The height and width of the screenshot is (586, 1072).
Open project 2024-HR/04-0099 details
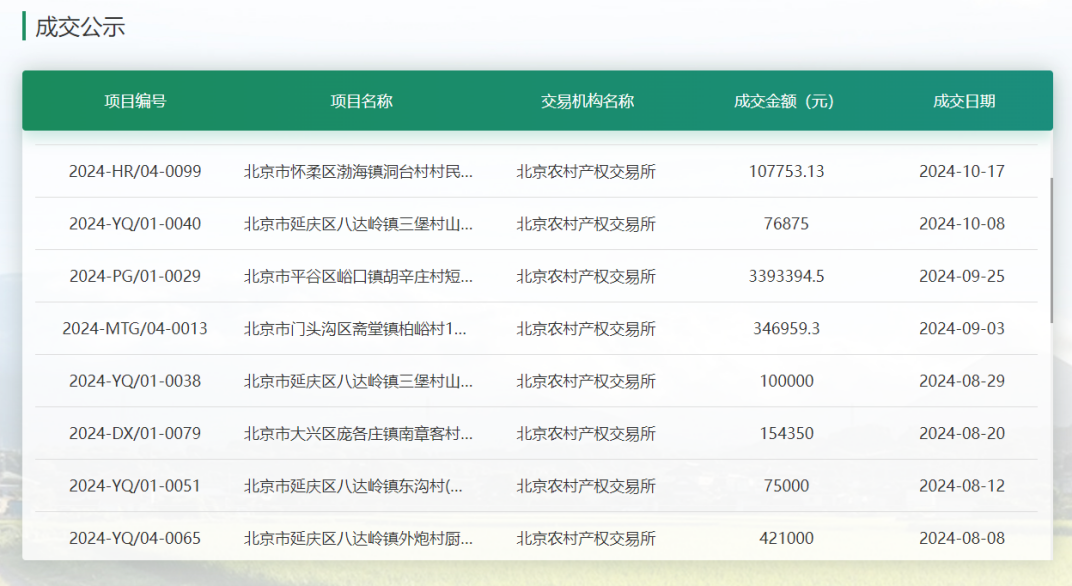[x=133, y=170]
